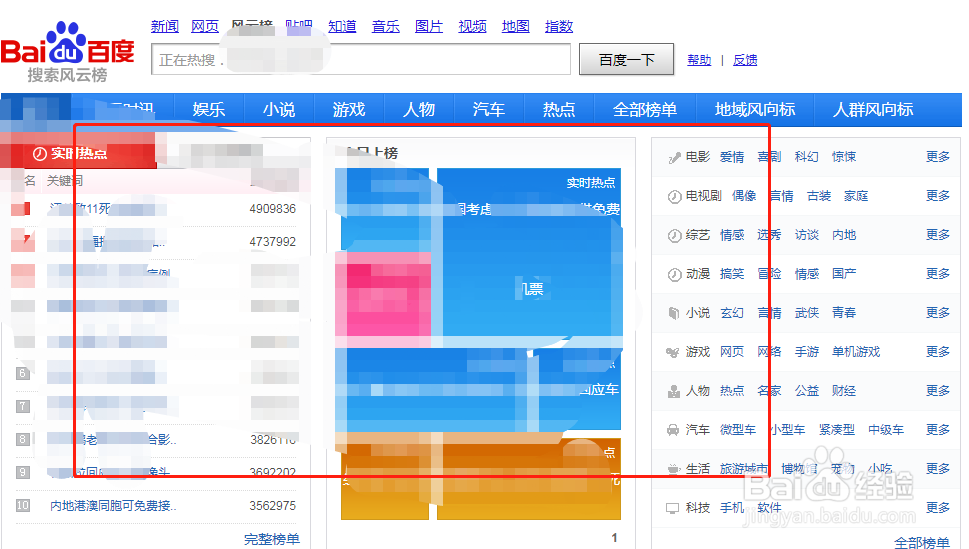Open the 国产 anime subcategory
This screenshot has height=549, width=969.
point(844,274)
